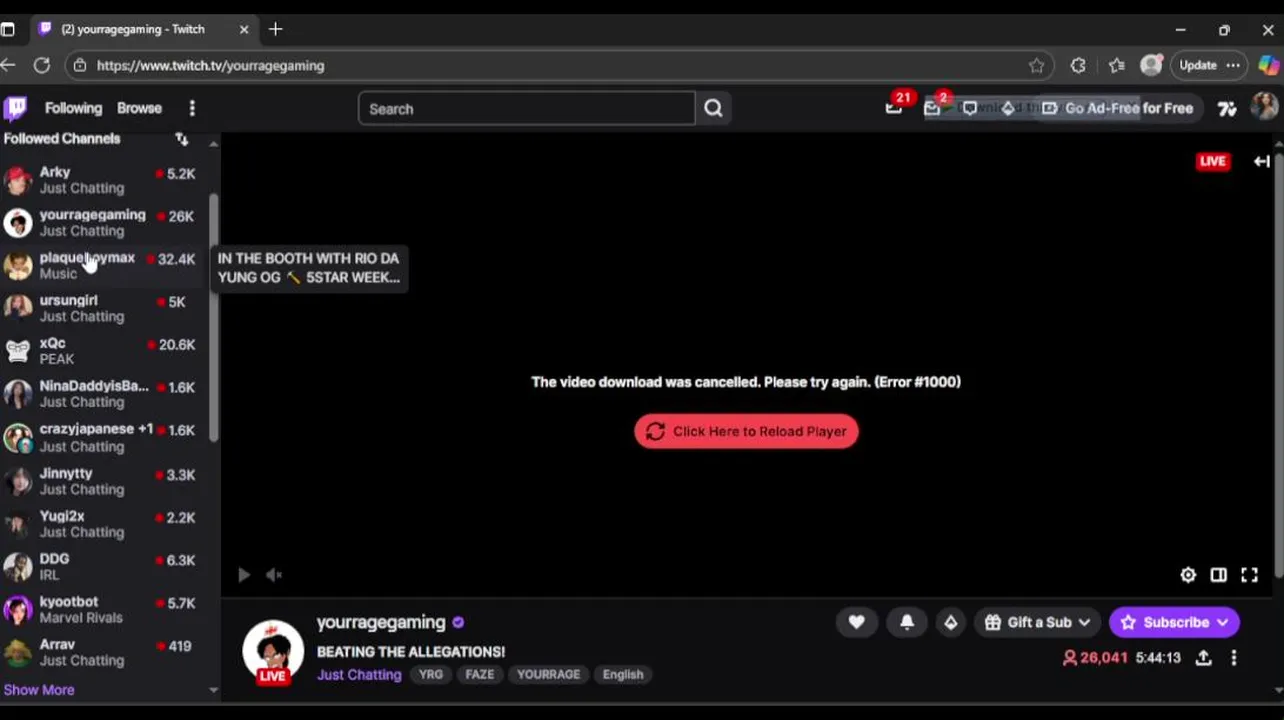
Task: Go to the Following tab
Action: click(73, 108)
